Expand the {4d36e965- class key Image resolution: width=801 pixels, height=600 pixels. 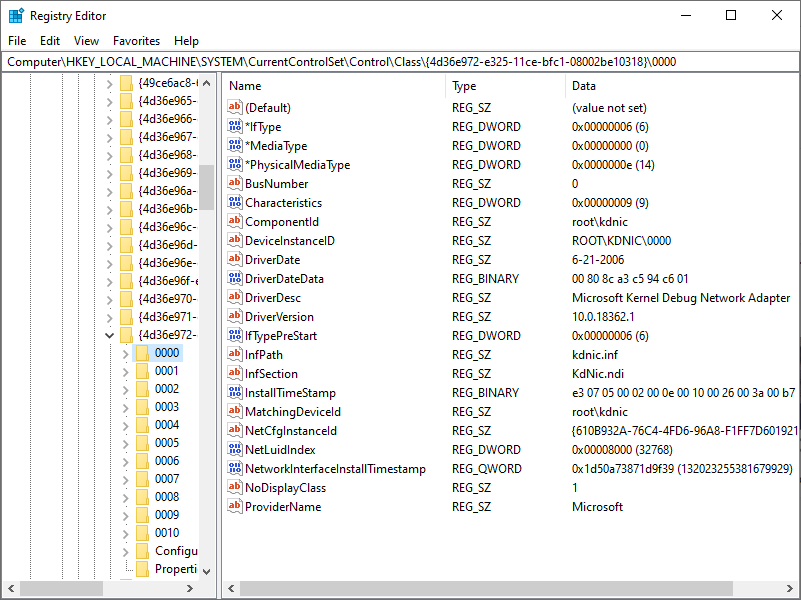point(109,101)
